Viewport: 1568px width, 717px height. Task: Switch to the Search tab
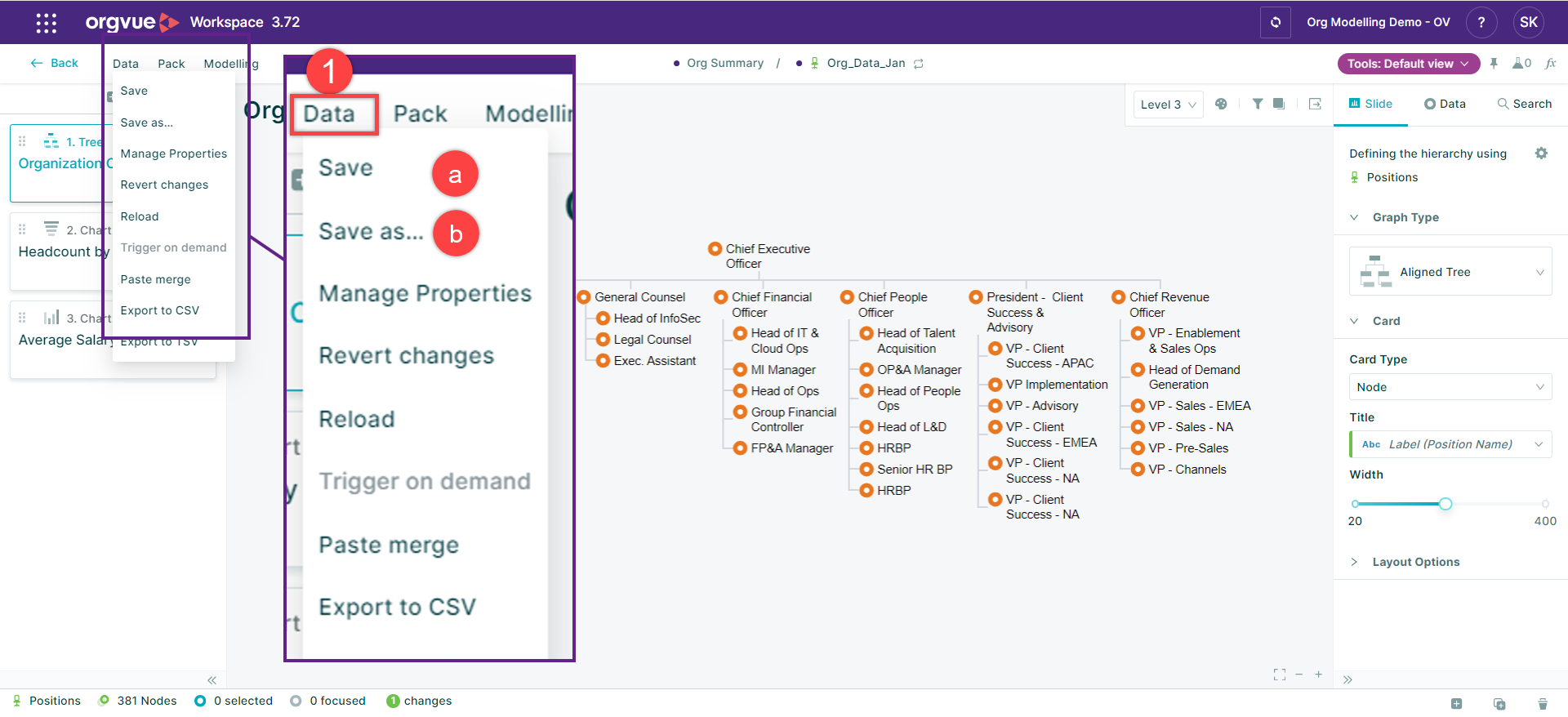1524,104
